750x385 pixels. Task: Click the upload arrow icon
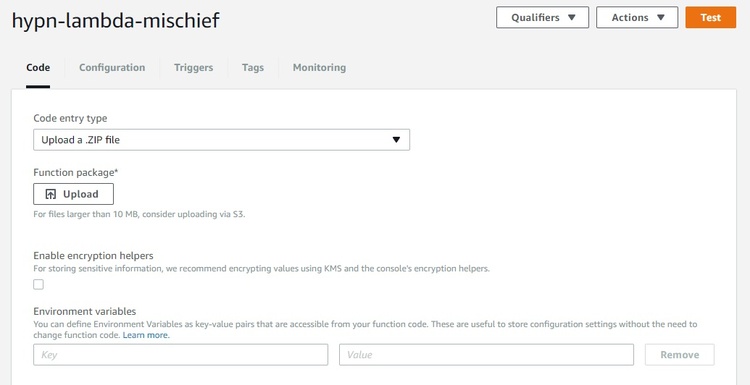(51, 194)
